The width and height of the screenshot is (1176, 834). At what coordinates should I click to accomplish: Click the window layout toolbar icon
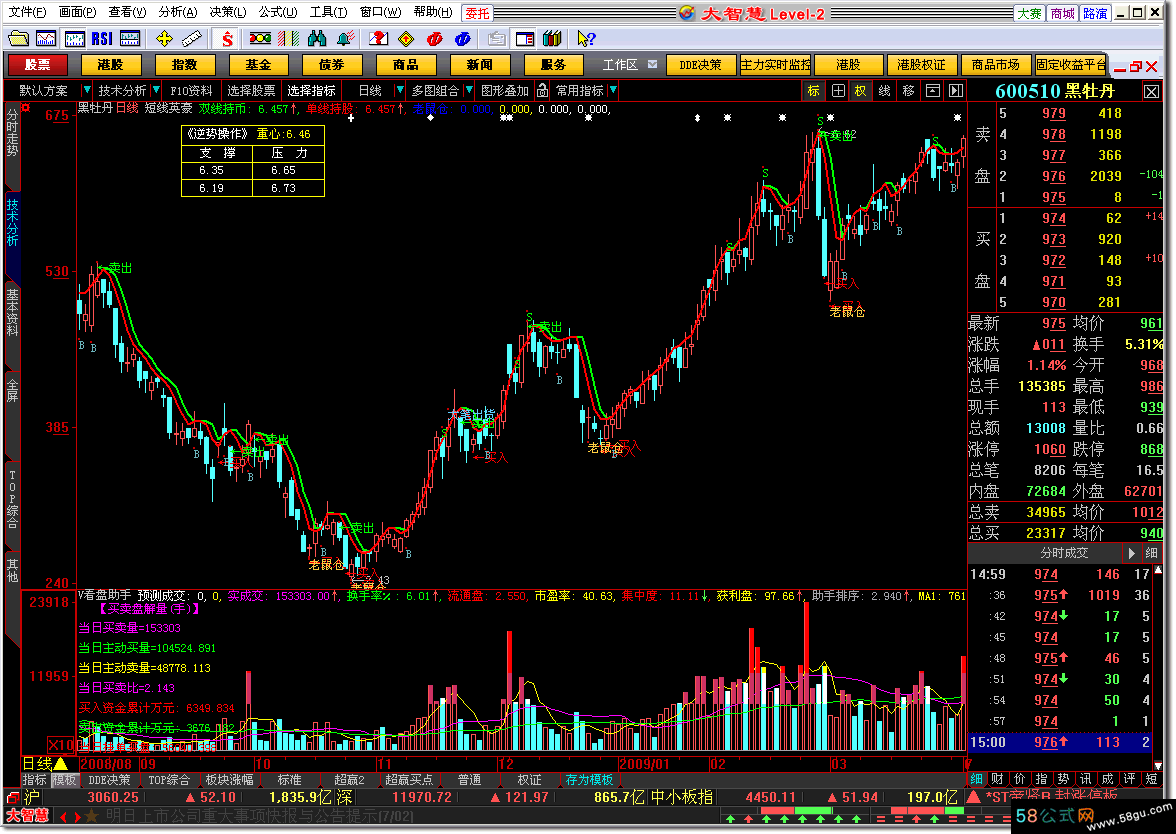tap(525, 38)
